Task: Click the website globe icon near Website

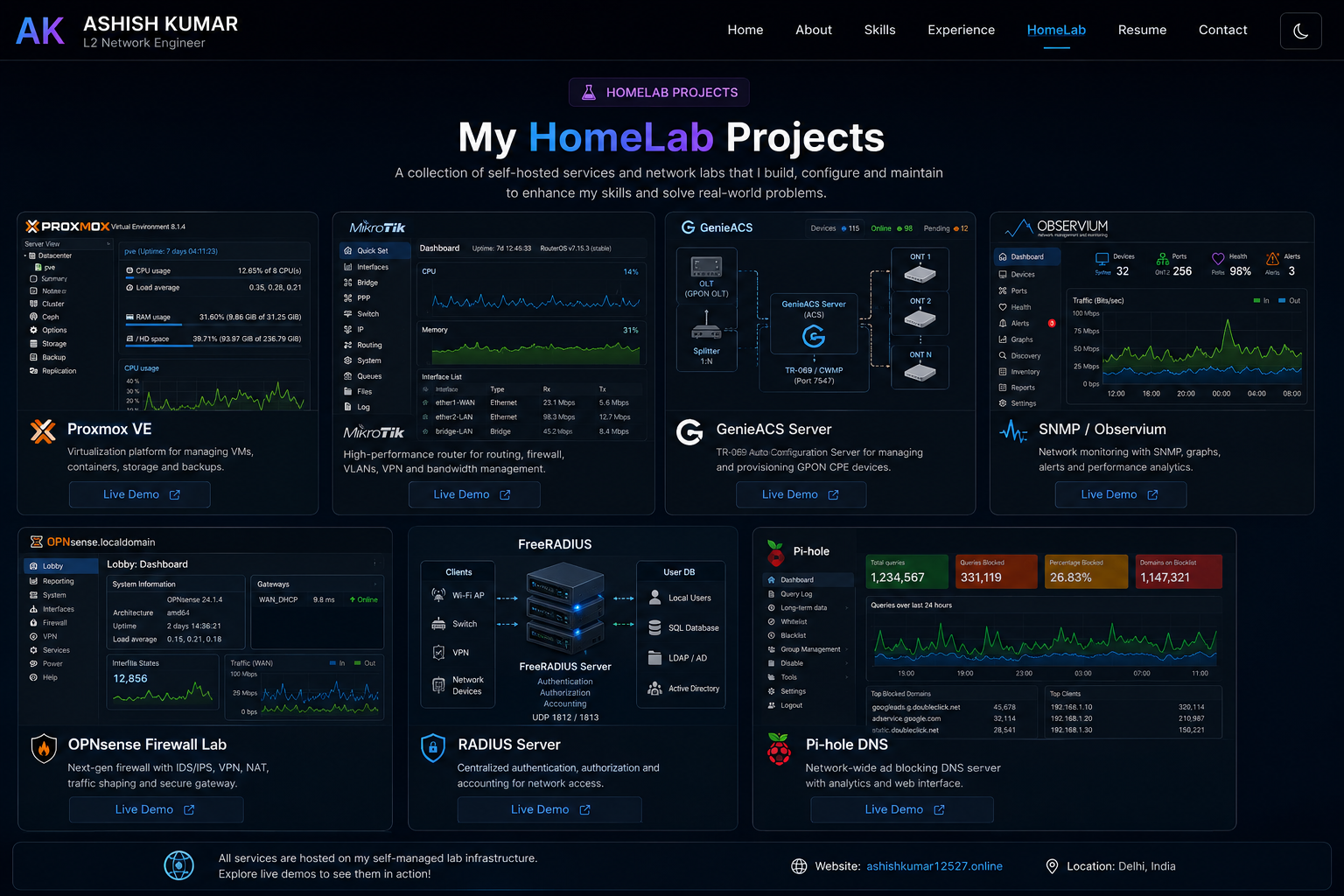Action: tap(799, 866)
